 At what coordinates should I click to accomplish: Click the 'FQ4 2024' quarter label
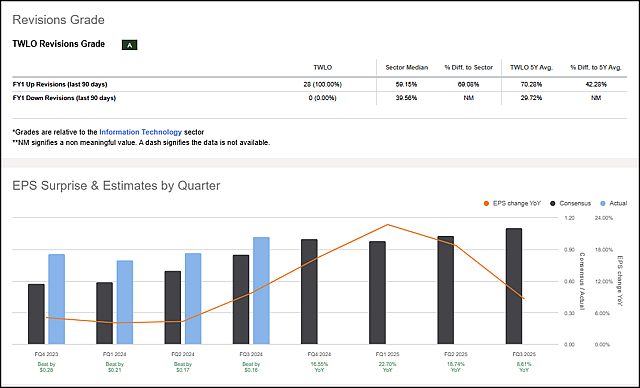(319, 354)
